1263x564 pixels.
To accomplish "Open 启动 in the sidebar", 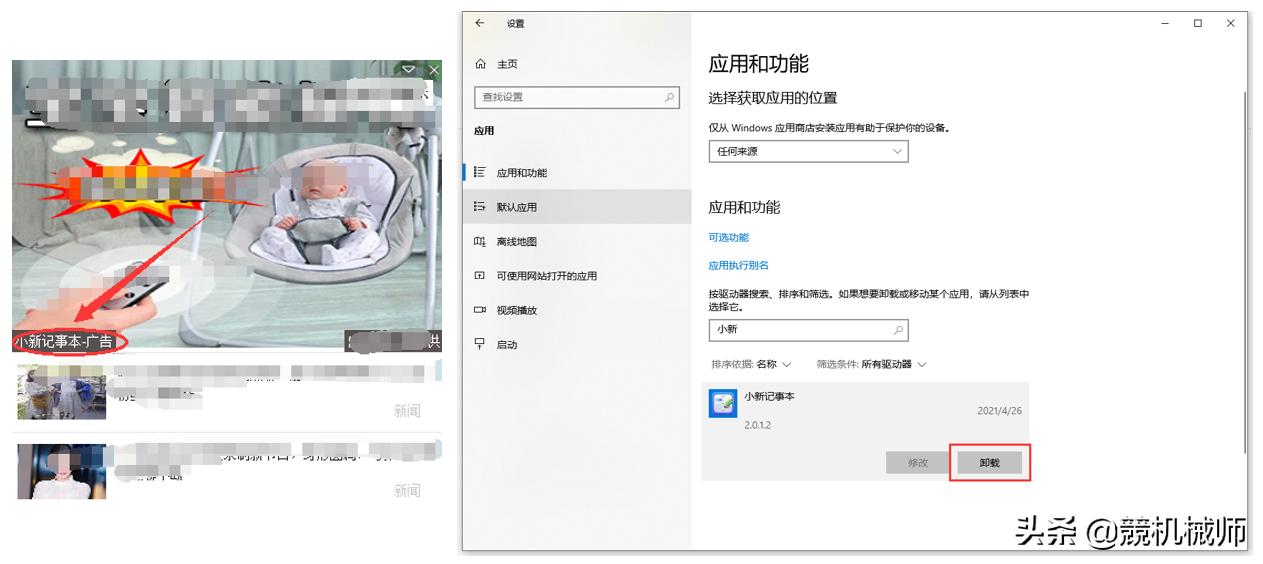I will tap(577, 344).
